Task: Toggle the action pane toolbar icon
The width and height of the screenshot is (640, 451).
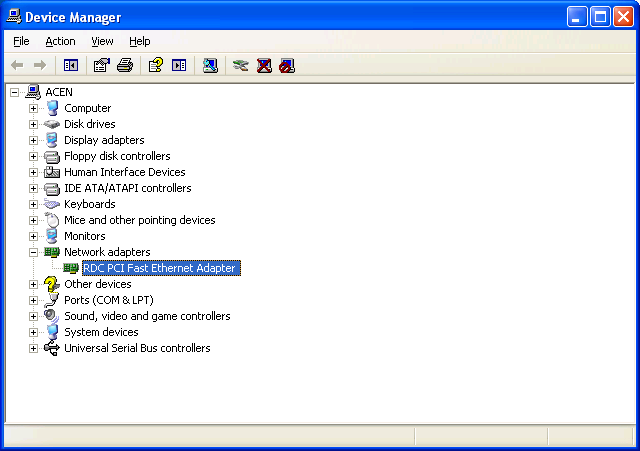Action: (x=179, y=65)
